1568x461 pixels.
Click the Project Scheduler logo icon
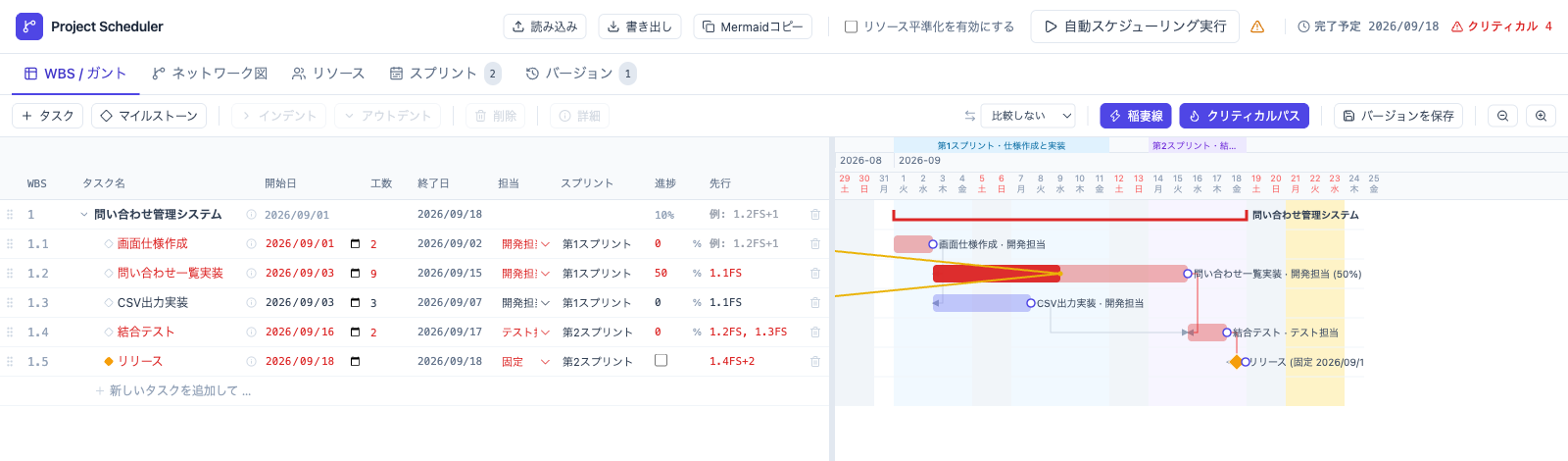29,26
